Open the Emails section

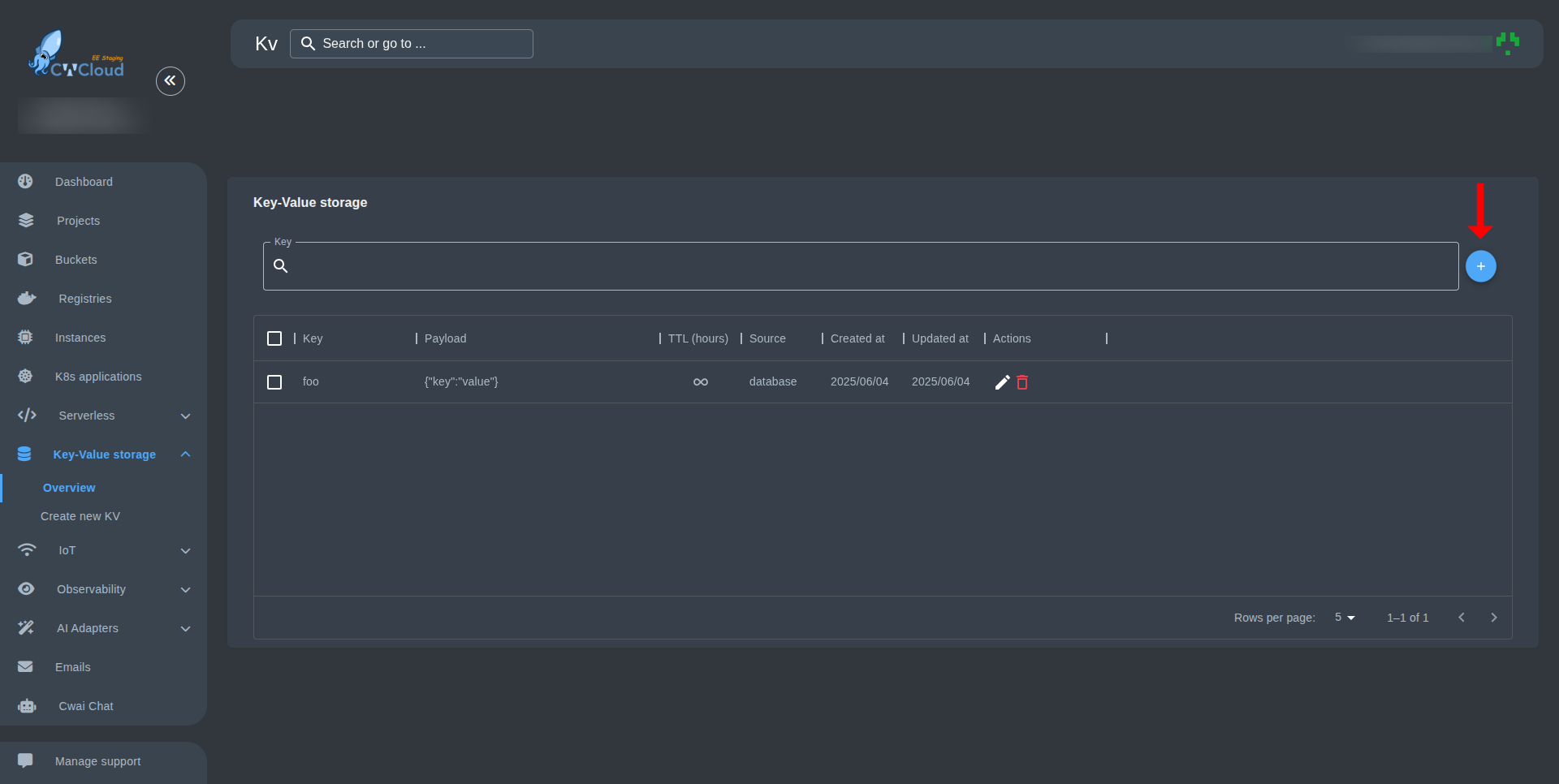pos(72,666)
